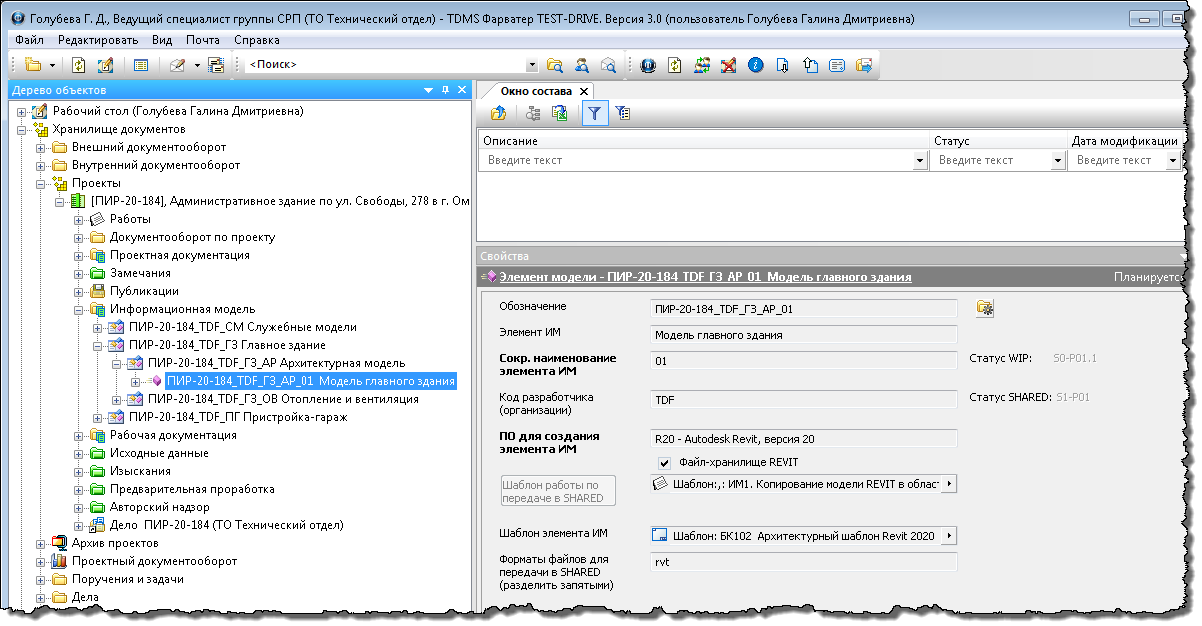Click the pin icon on Дерево объектов panel

(446, 90)
